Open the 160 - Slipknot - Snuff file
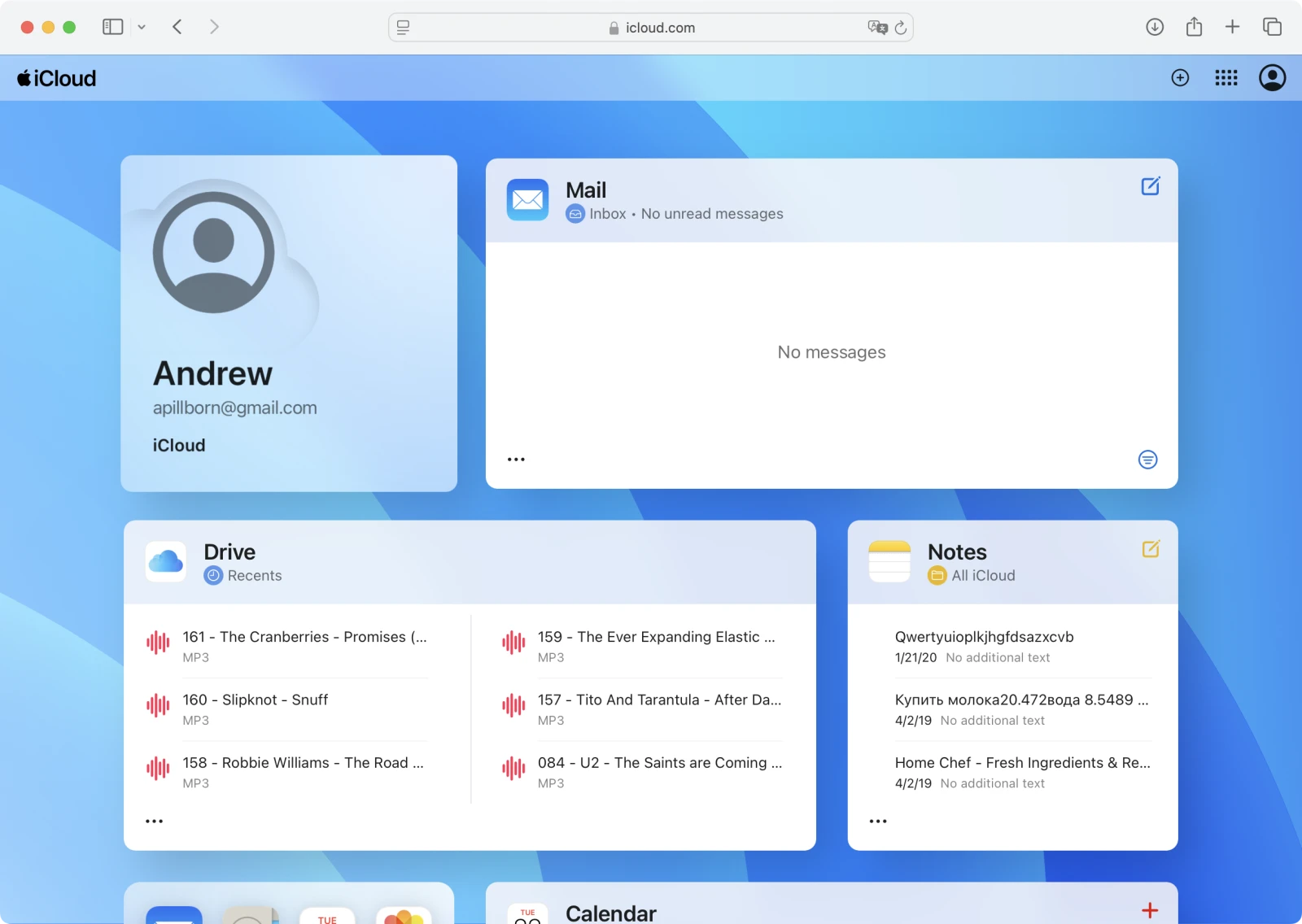This screenshot has height=924, width=1302. (255, 700)
